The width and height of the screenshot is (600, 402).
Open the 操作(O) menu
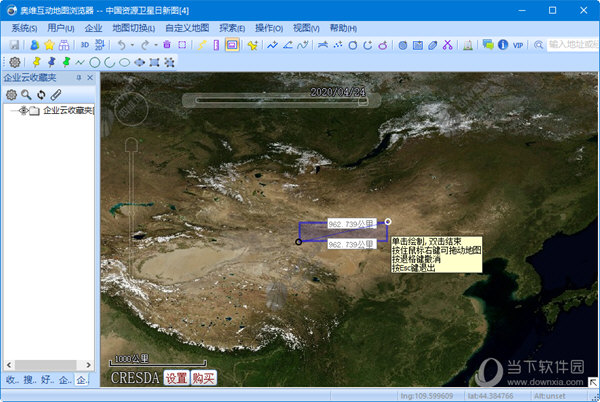(x=269, y=28)
